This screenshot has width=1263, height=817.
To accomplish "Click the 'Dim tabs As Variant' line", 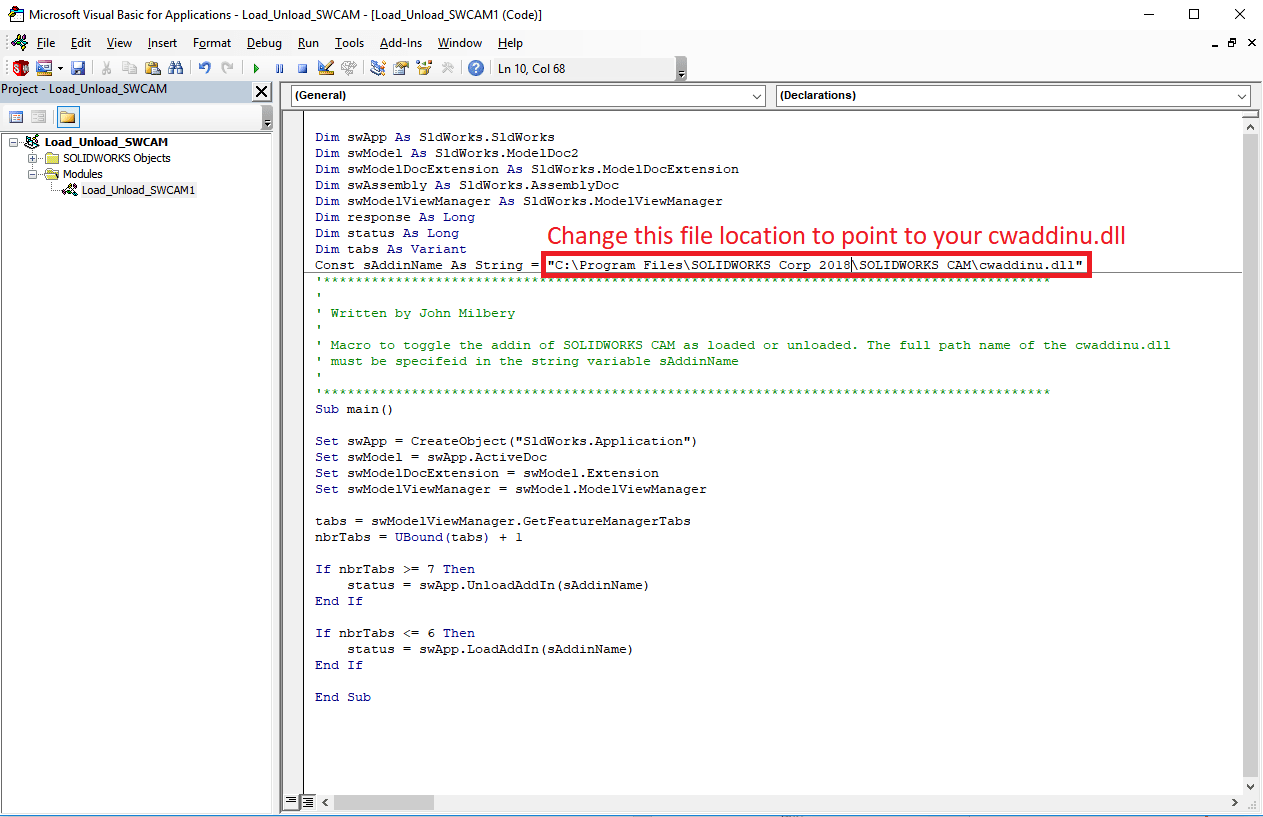I will (x=391, y=249).
